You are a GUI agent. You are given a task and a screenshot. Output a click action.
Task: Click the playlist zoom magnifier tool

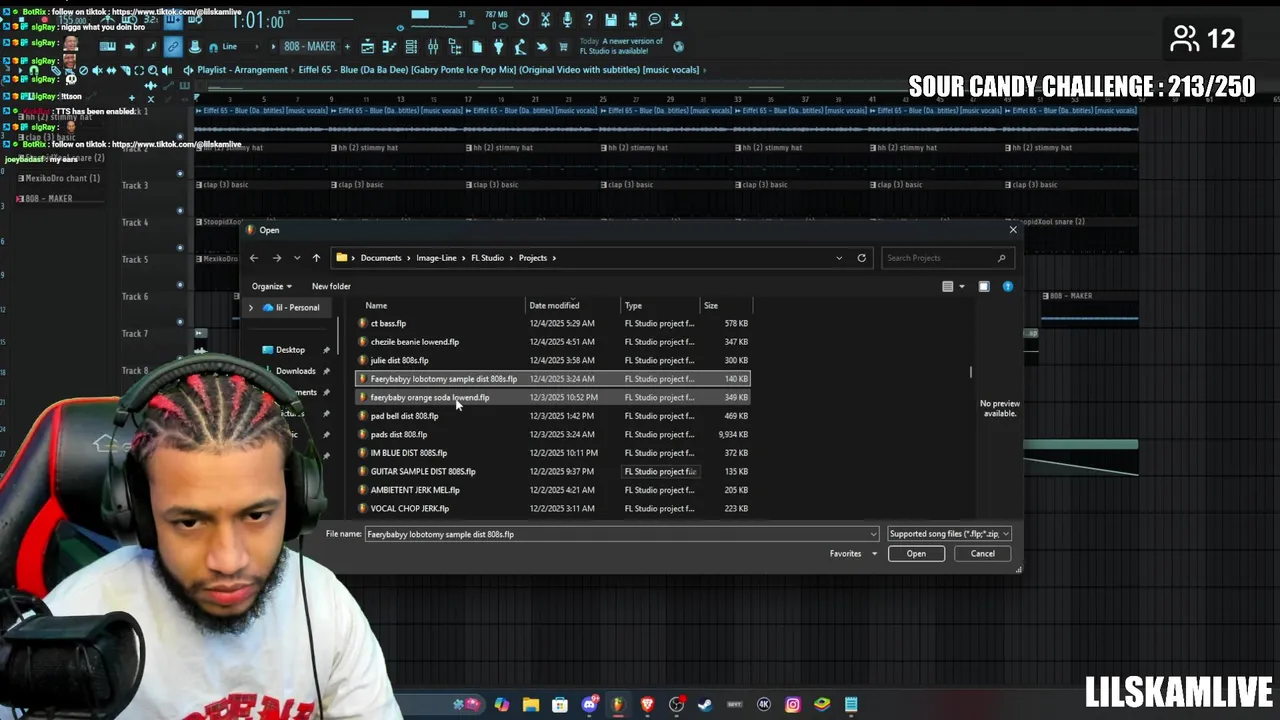pos(153,70)
